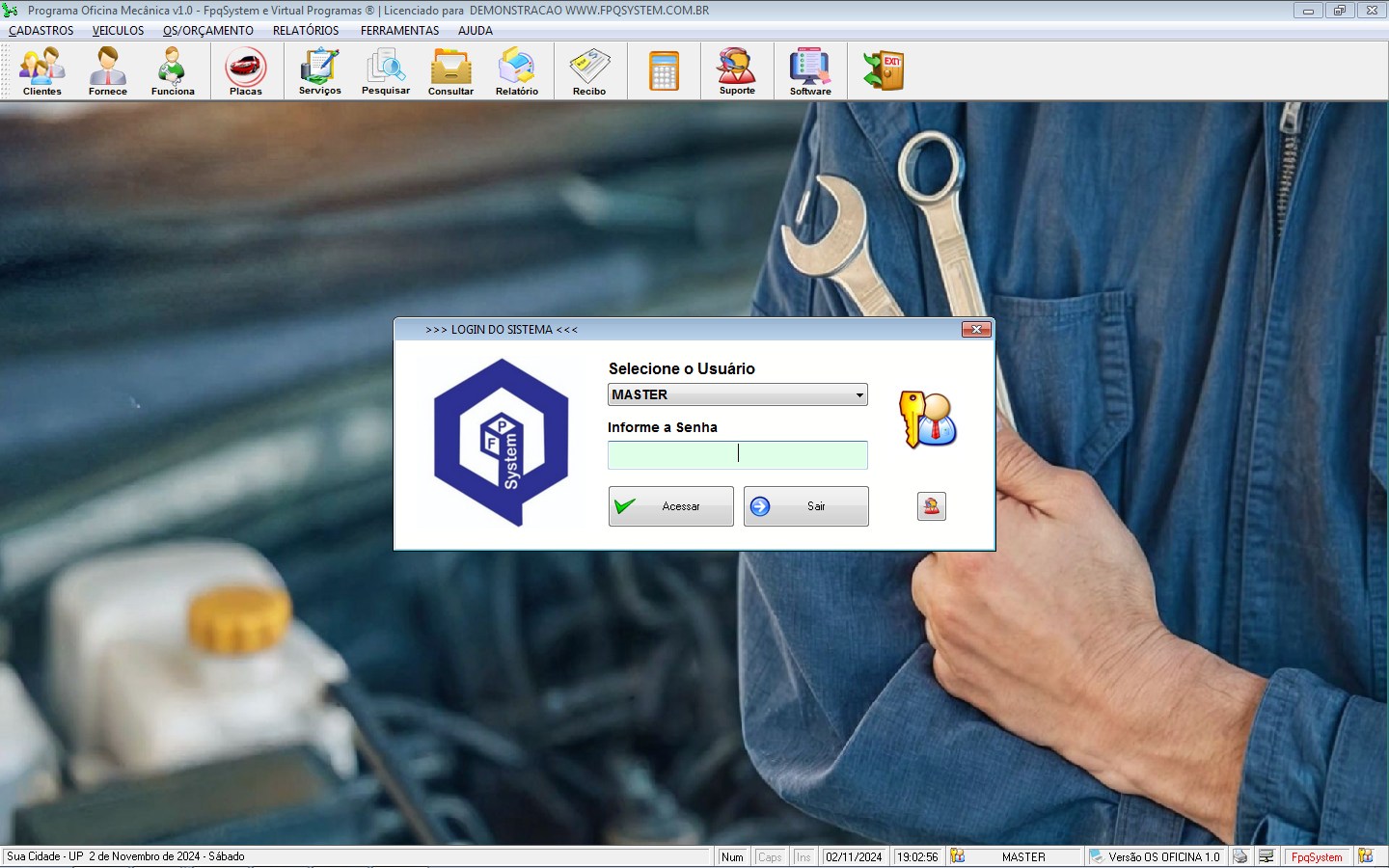This screenshot has height=868, width=1389.
Task: Click the Acessar login button
Action: point(671,506)
